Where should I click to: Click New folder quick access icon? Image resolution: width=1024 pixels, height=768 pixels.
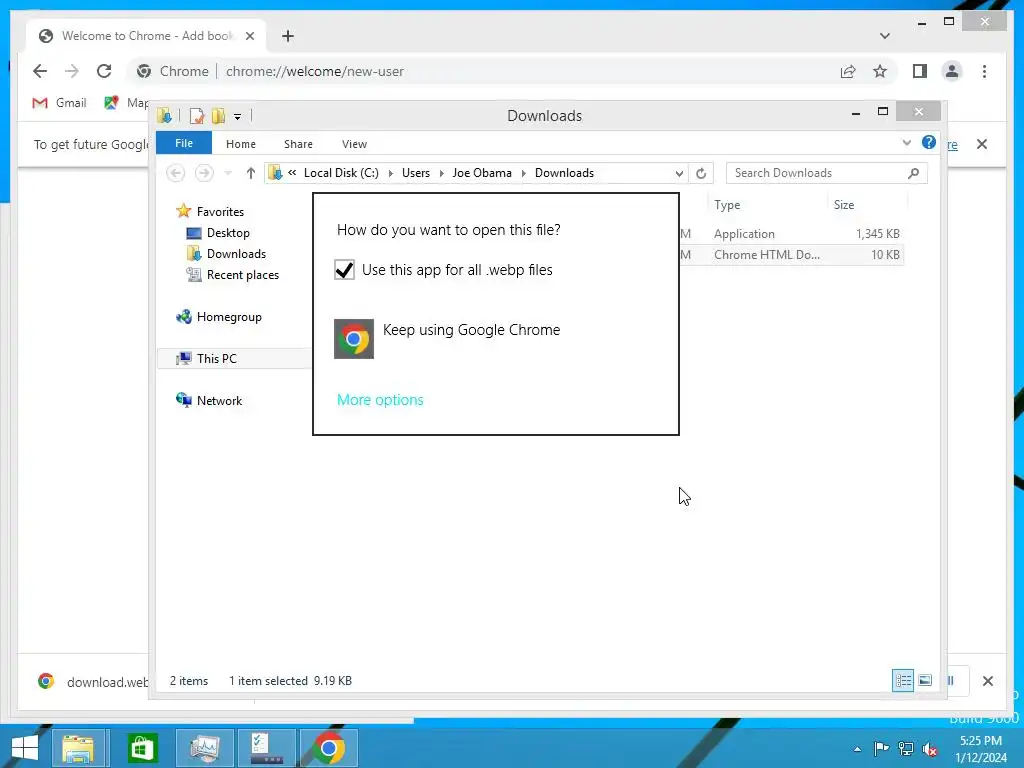pyautogui.click(x=218, y=116)
